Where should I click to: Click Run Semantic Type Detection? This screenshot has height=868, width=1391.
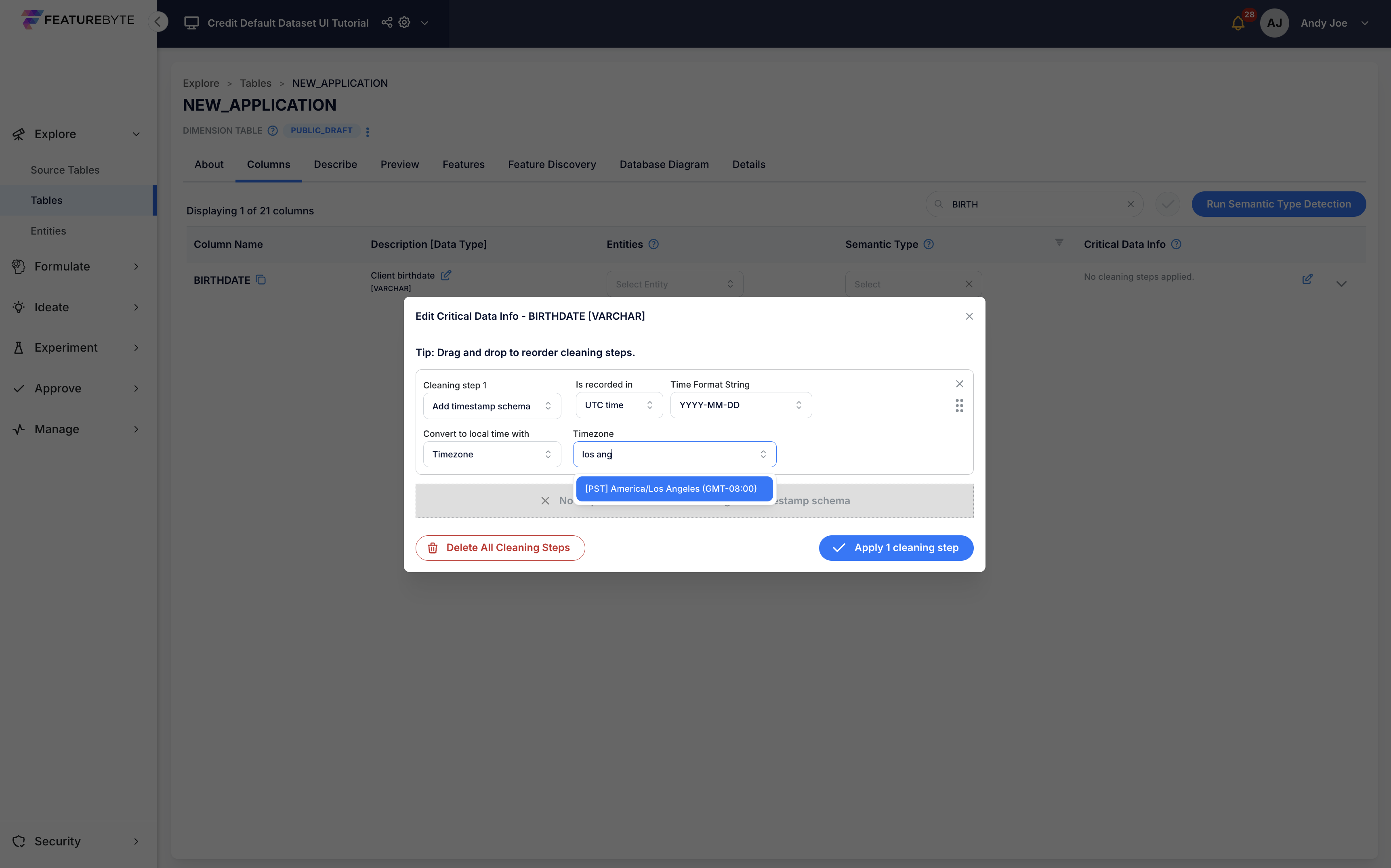pyautogui.click(x=1278, y=204)
